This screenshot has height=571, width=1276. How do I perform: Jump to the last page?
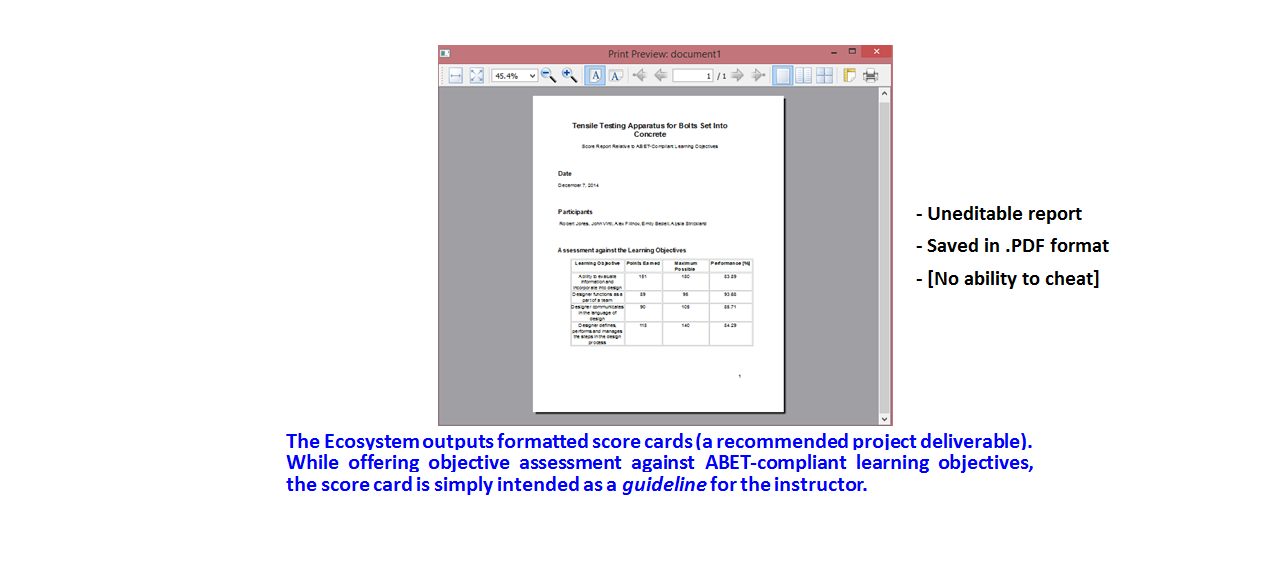coord(758,76)
